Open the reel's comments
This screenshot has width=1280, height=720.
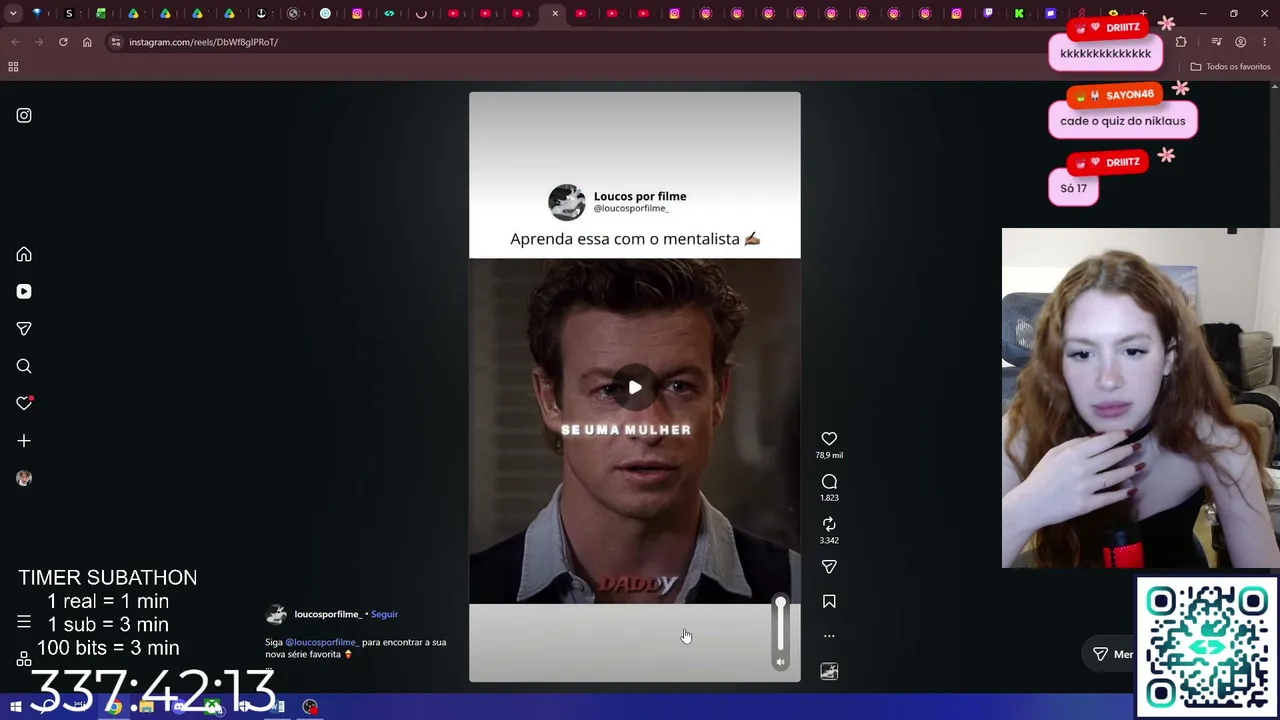pyautogui.click(x=829, y=482)
